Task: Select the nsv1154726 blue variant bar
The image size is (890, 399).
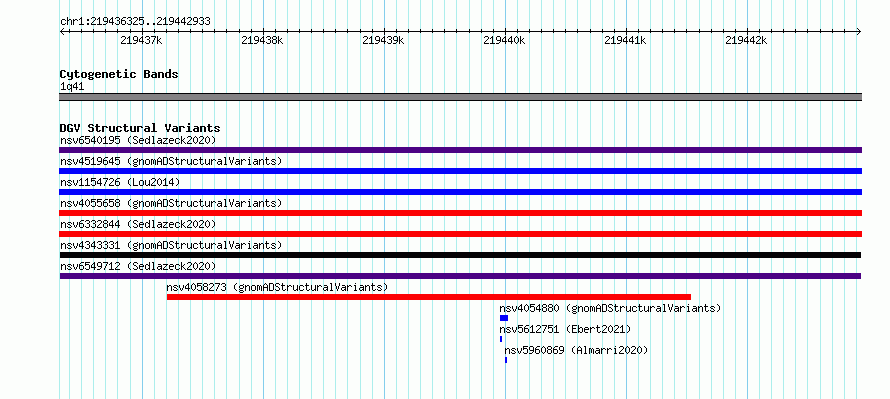Action: coord(460,192)
